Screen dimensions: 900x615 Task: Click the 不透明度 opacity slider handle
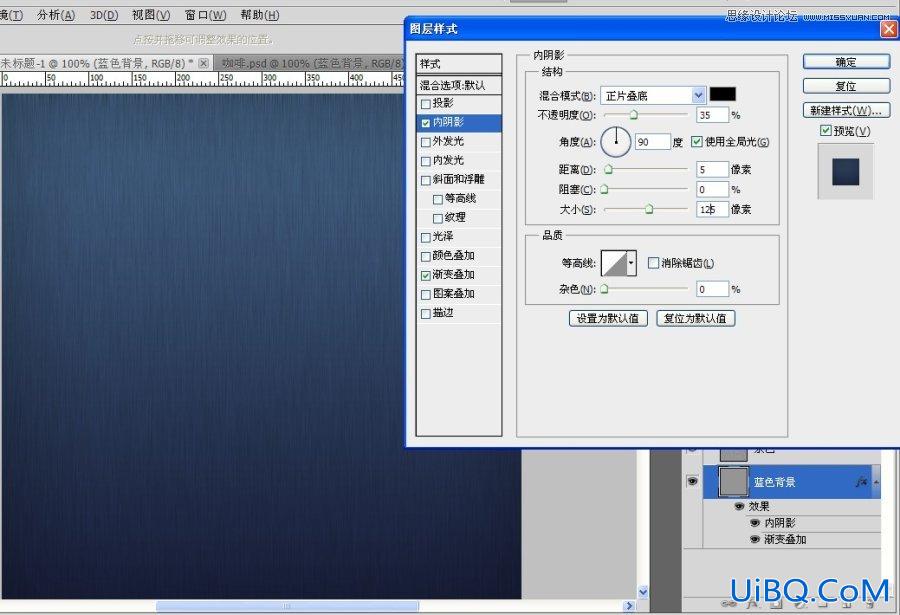[633, 115]
